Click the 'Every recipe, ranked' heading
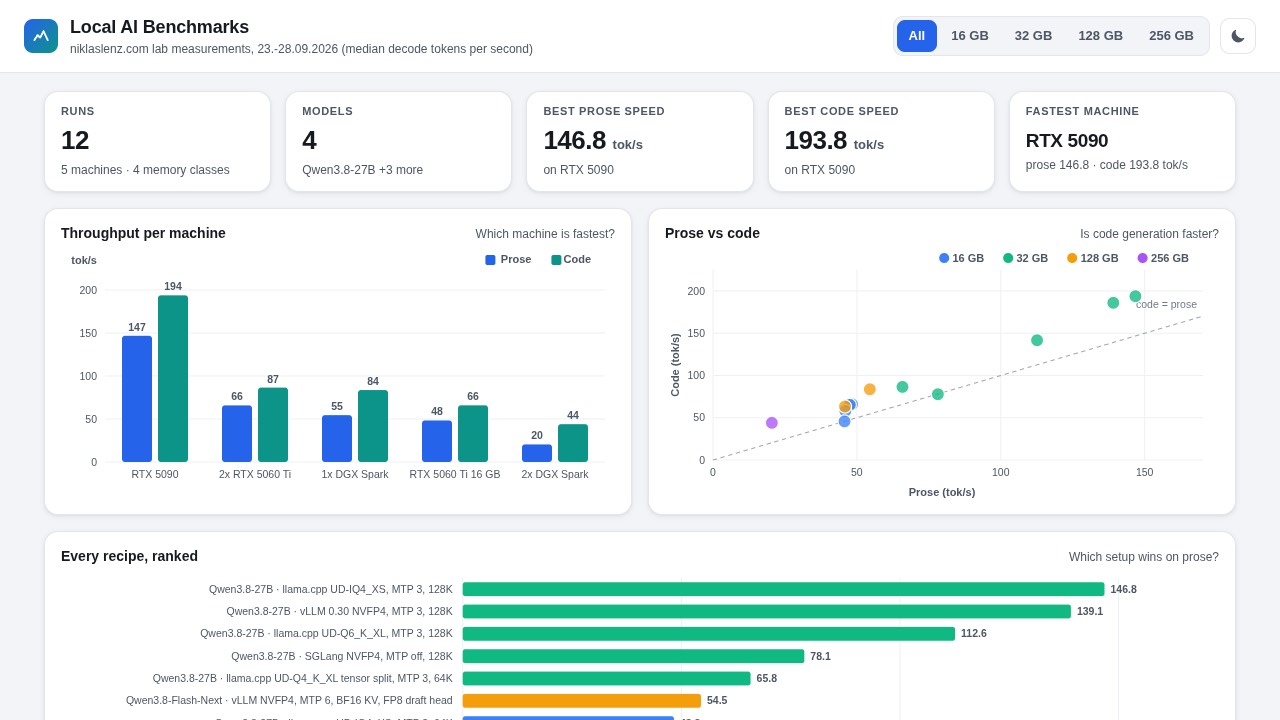 129,556
